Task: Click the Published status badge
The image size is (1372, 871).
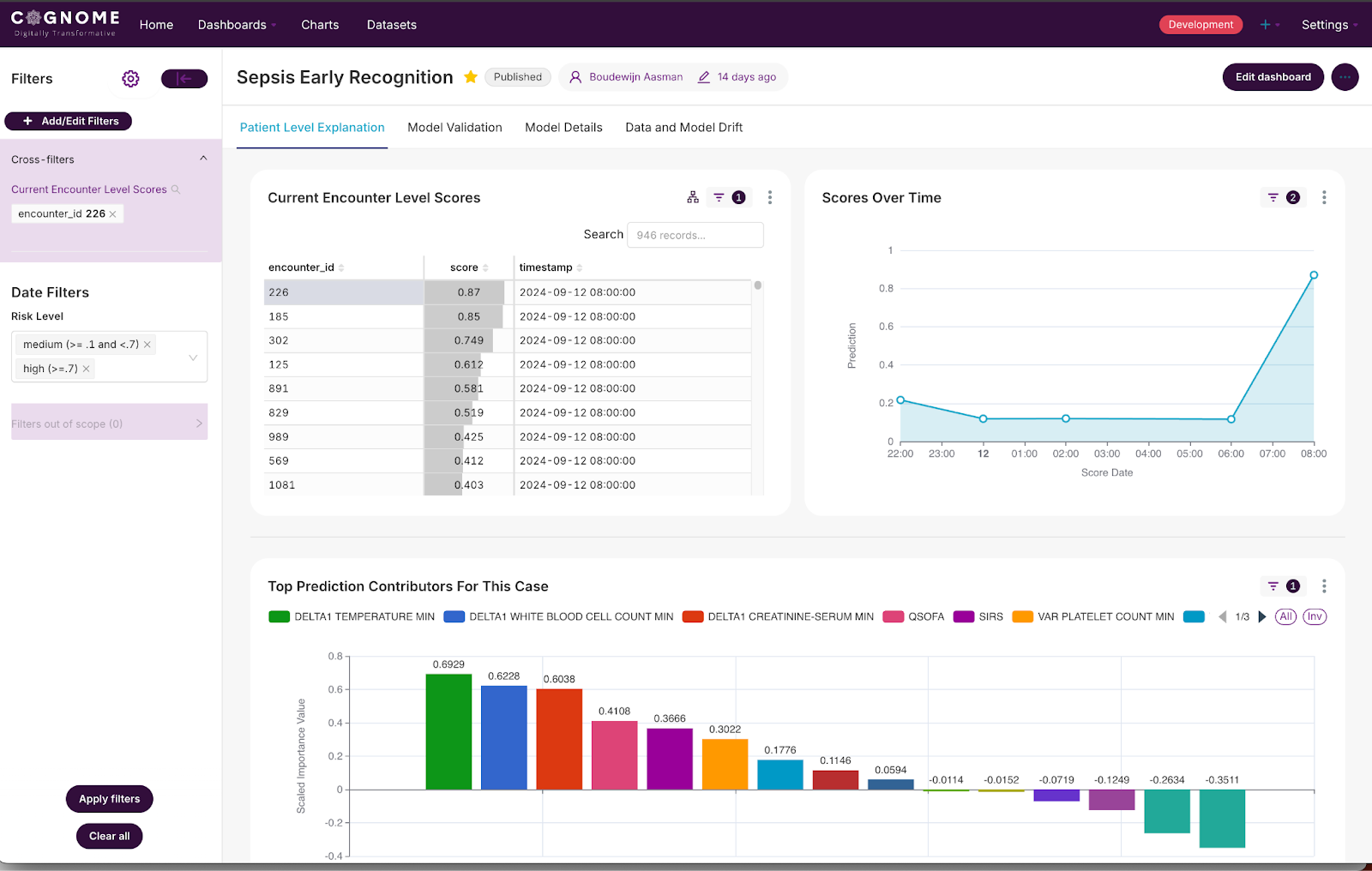Action: (x=518, y=77)
